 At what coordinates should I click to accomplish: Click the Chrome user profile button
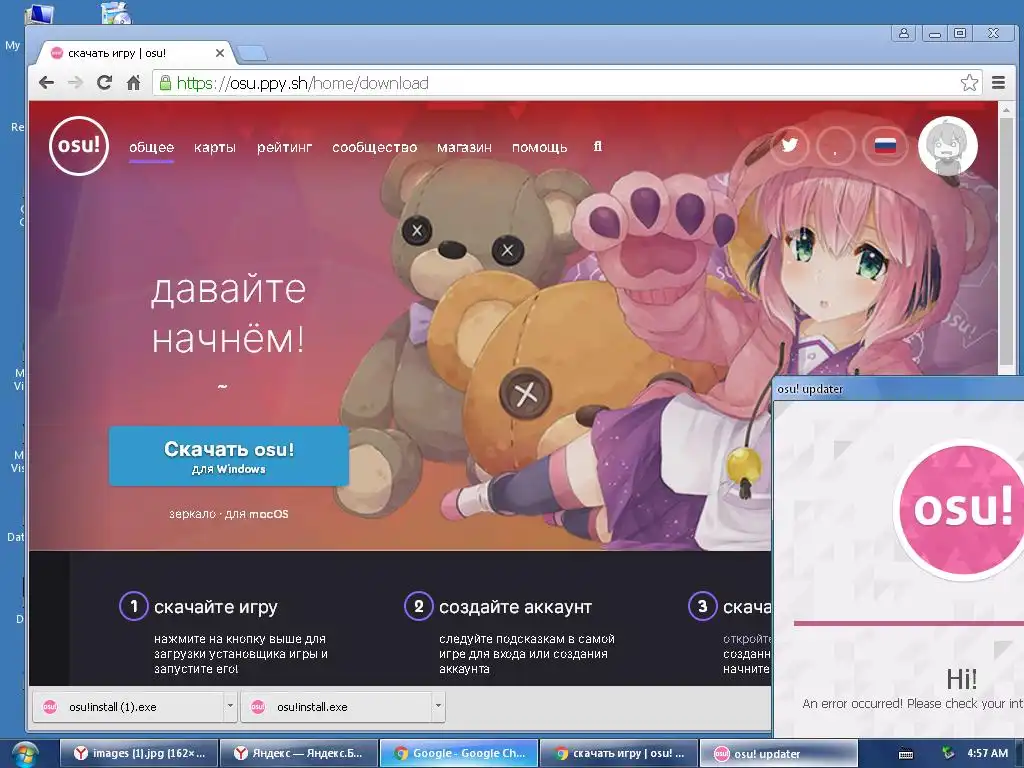click(x=904, y=33)
